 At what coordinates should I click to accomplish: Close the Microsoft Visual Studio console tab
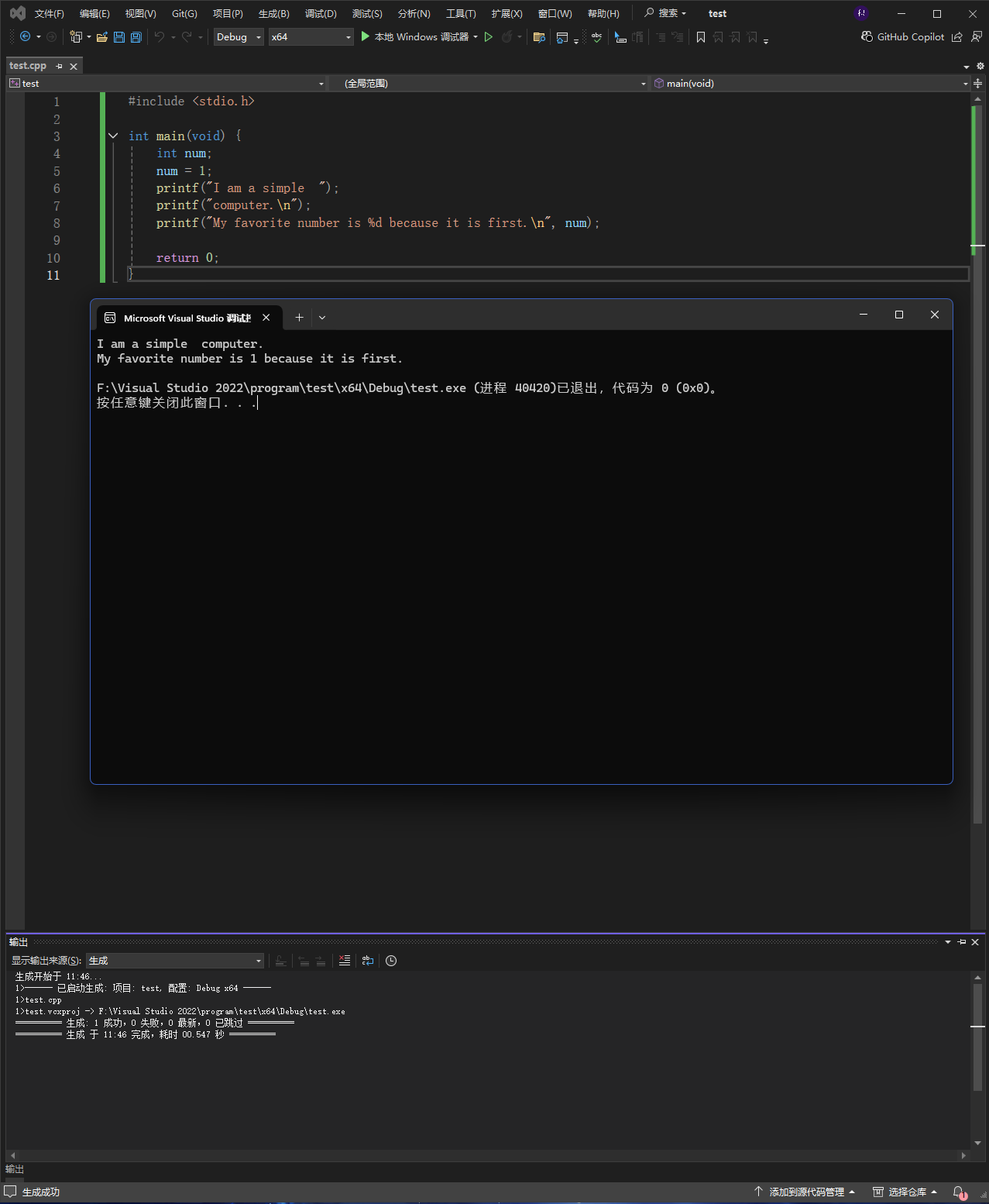266,318
